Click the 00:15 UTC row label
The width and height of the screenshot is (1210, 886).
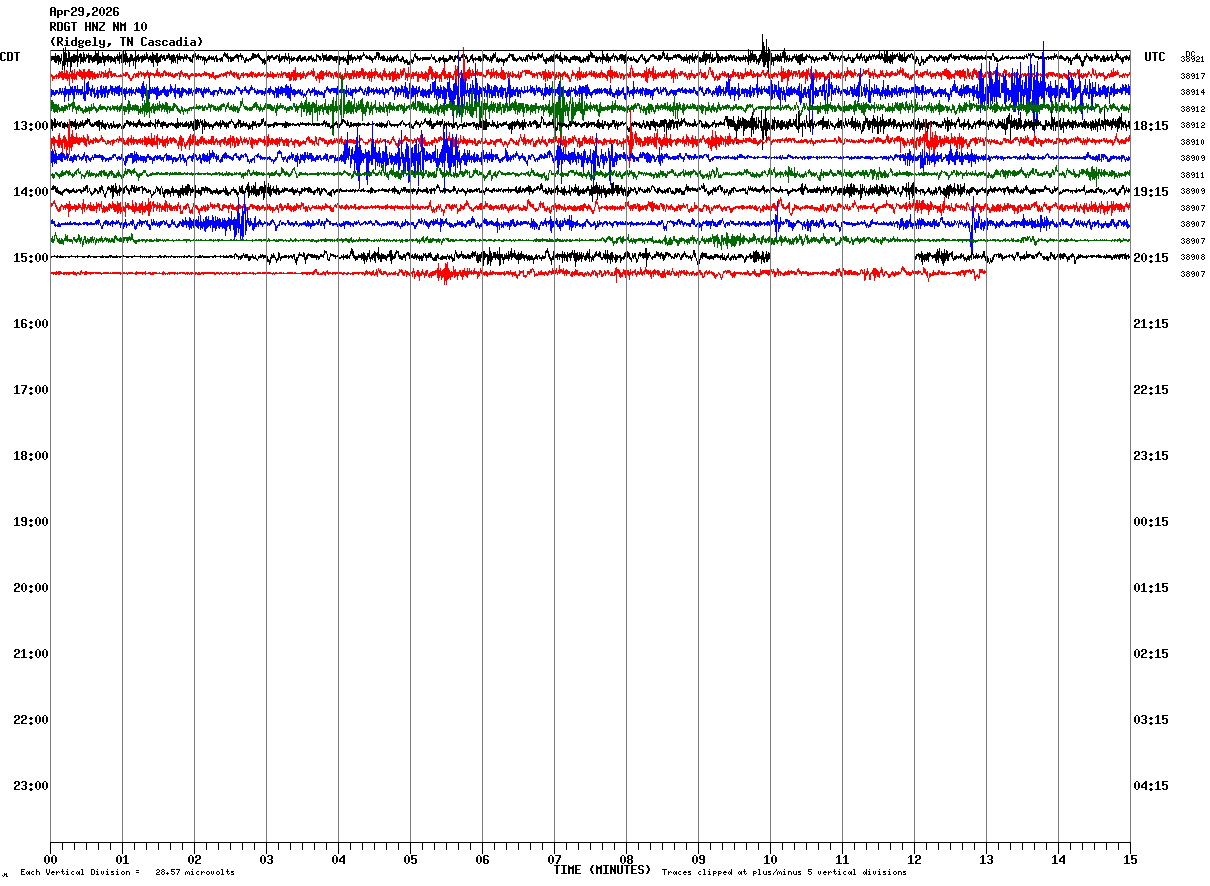point(1151,522)
